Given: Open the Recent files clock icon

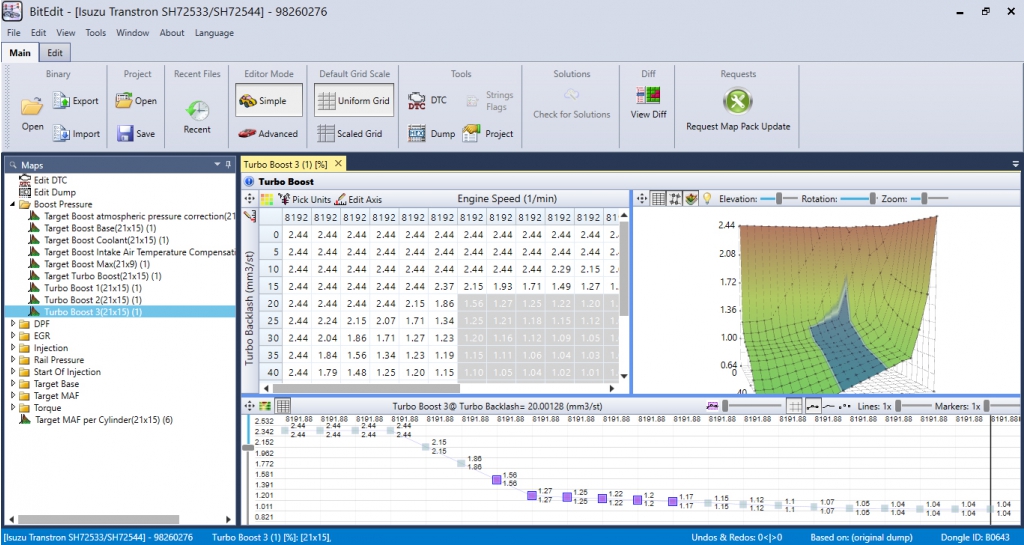Looking at the screenshot, I should point(197,110).
